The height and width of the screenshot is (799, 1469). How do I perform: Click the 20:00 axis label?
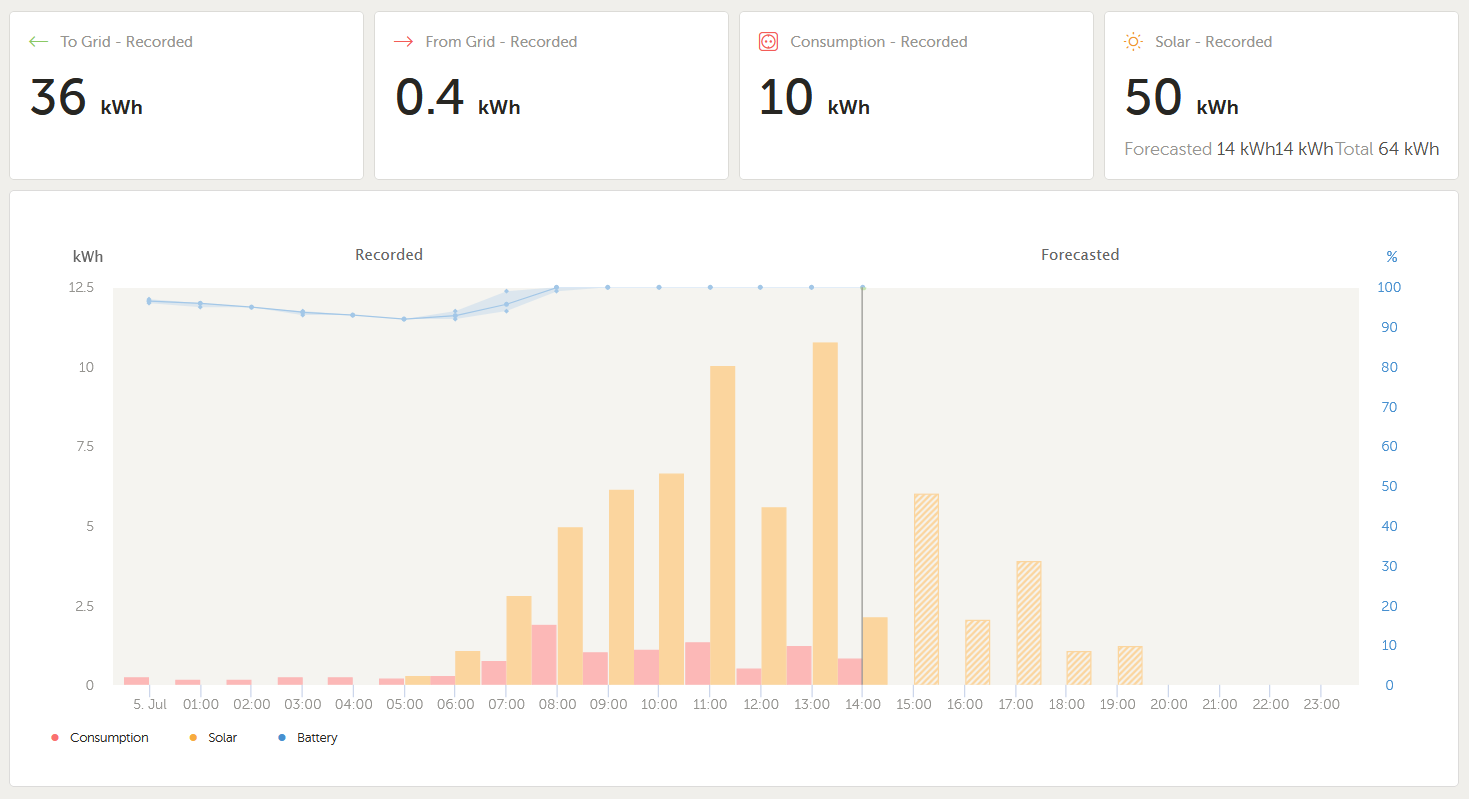1168,704
